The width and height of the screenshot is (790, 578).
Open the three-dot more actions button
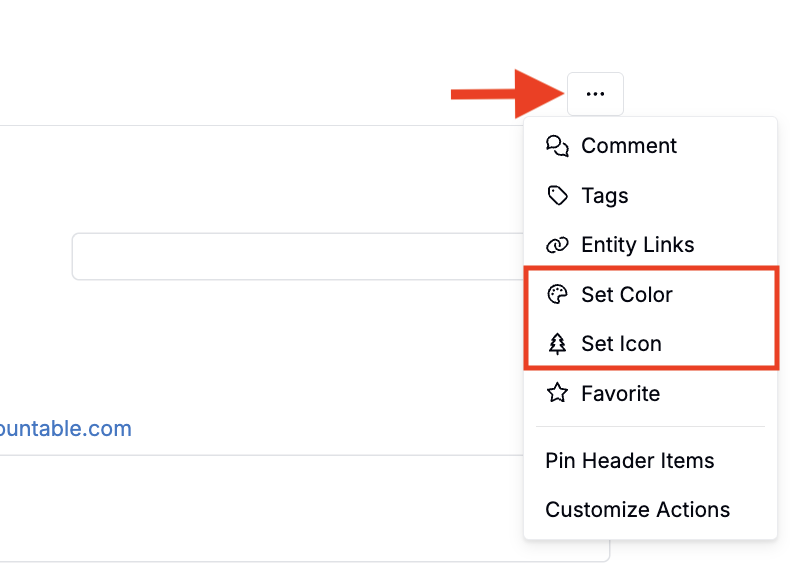tap(595, 94)
